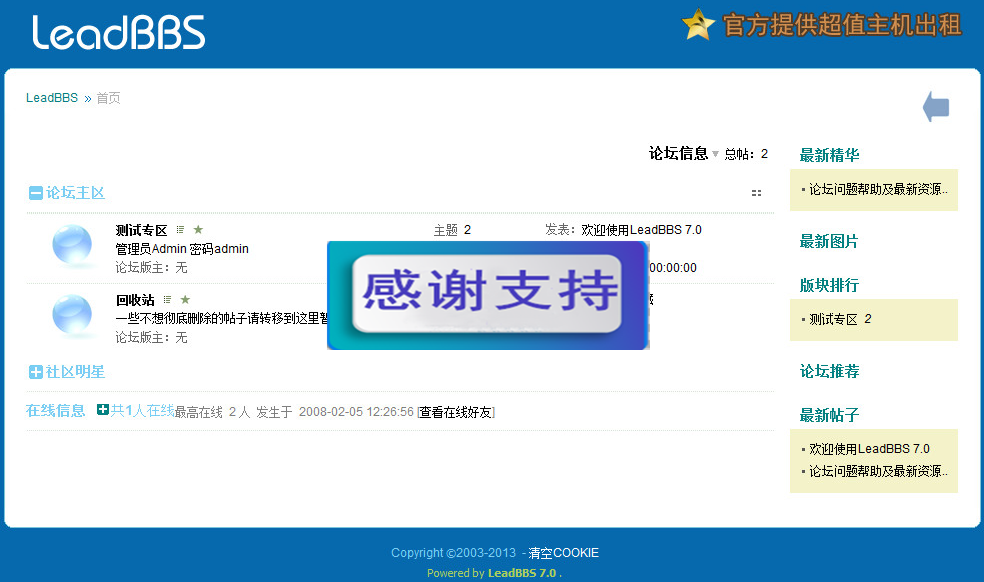Open 论坛问题帮助及最新资源 under 最新精华
Screen dimensions: 984x582
[878, 189]
